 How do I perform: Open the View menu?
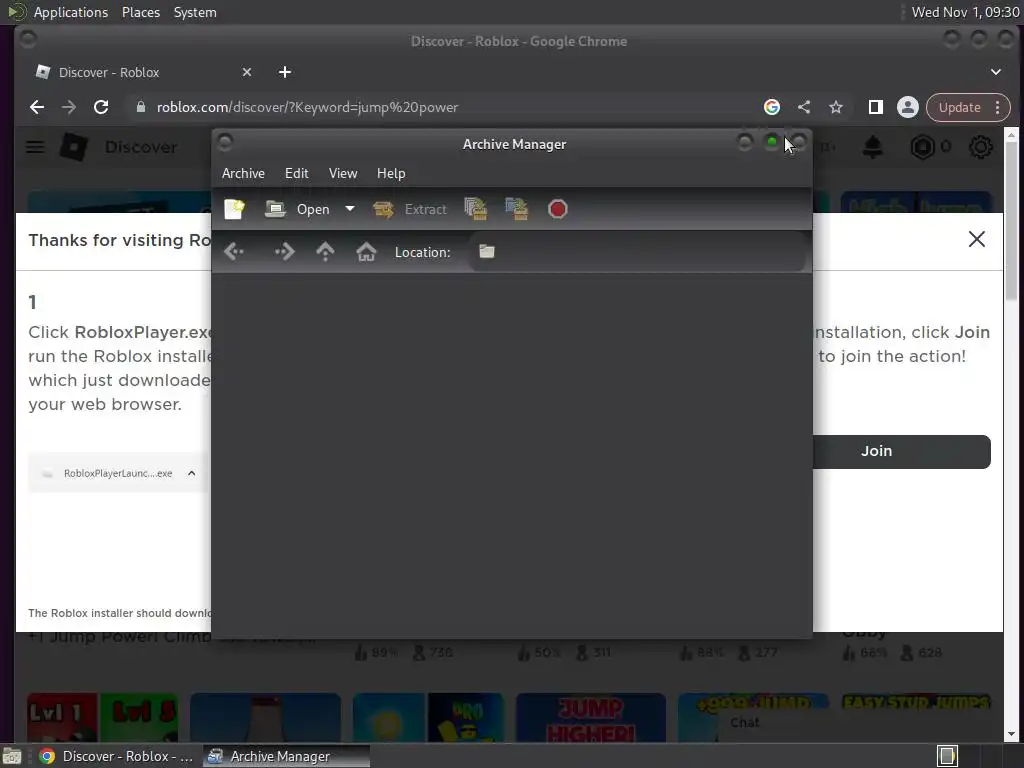[x=343, y=173]
